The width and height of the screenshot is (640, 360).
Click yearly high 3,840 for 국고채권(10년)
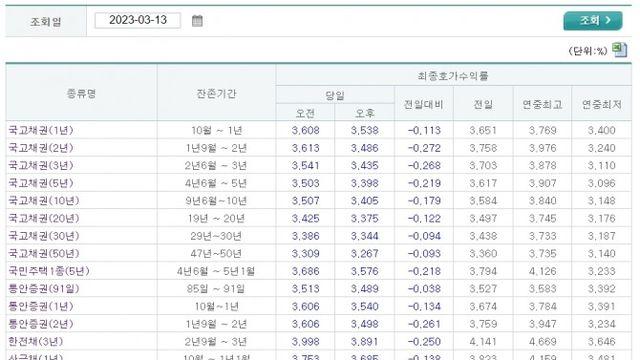[x=542, y=200]
